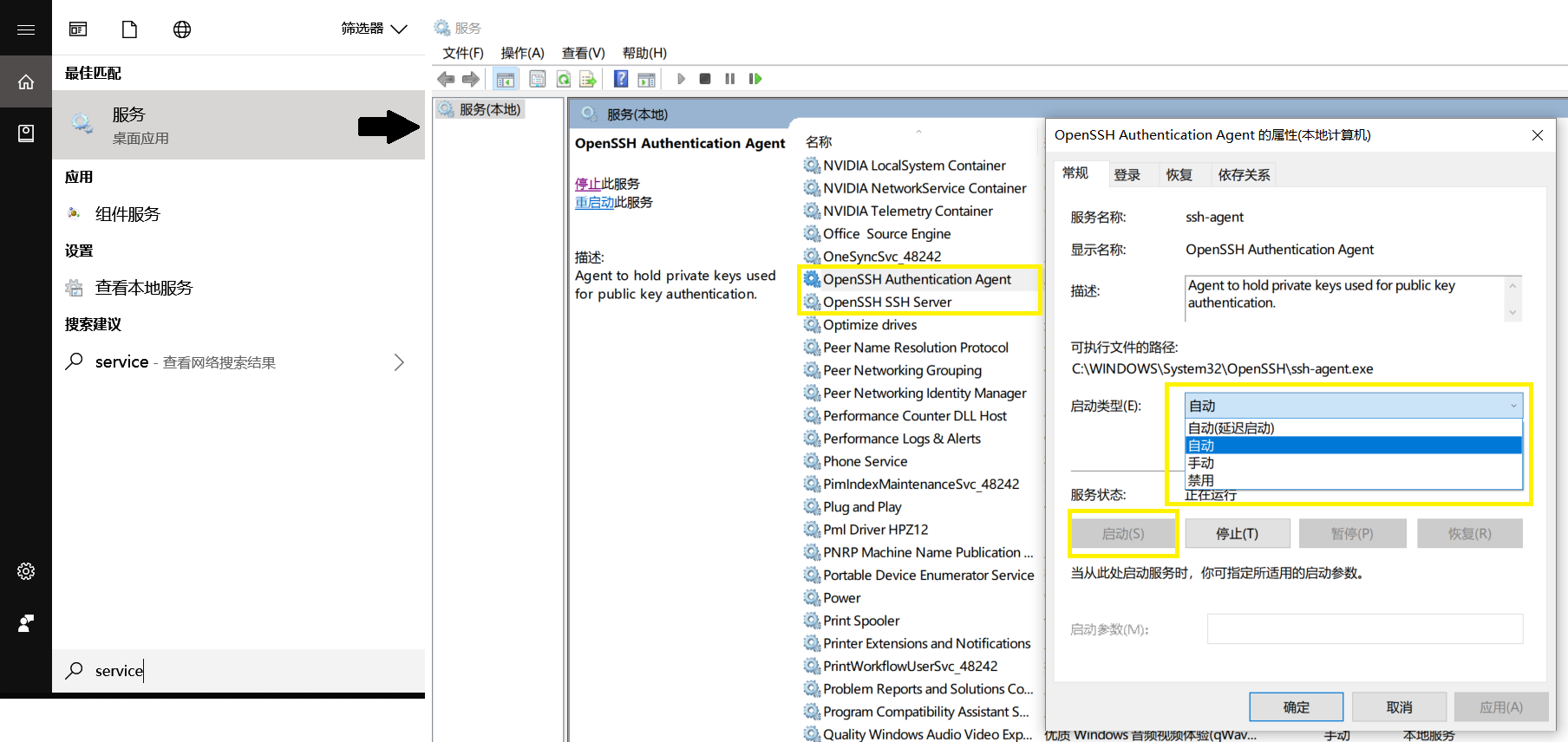The width and height of the screenshot is (1568, 742).
Task: Click the description box scroll-down arrow
Action: [1512, 313]
